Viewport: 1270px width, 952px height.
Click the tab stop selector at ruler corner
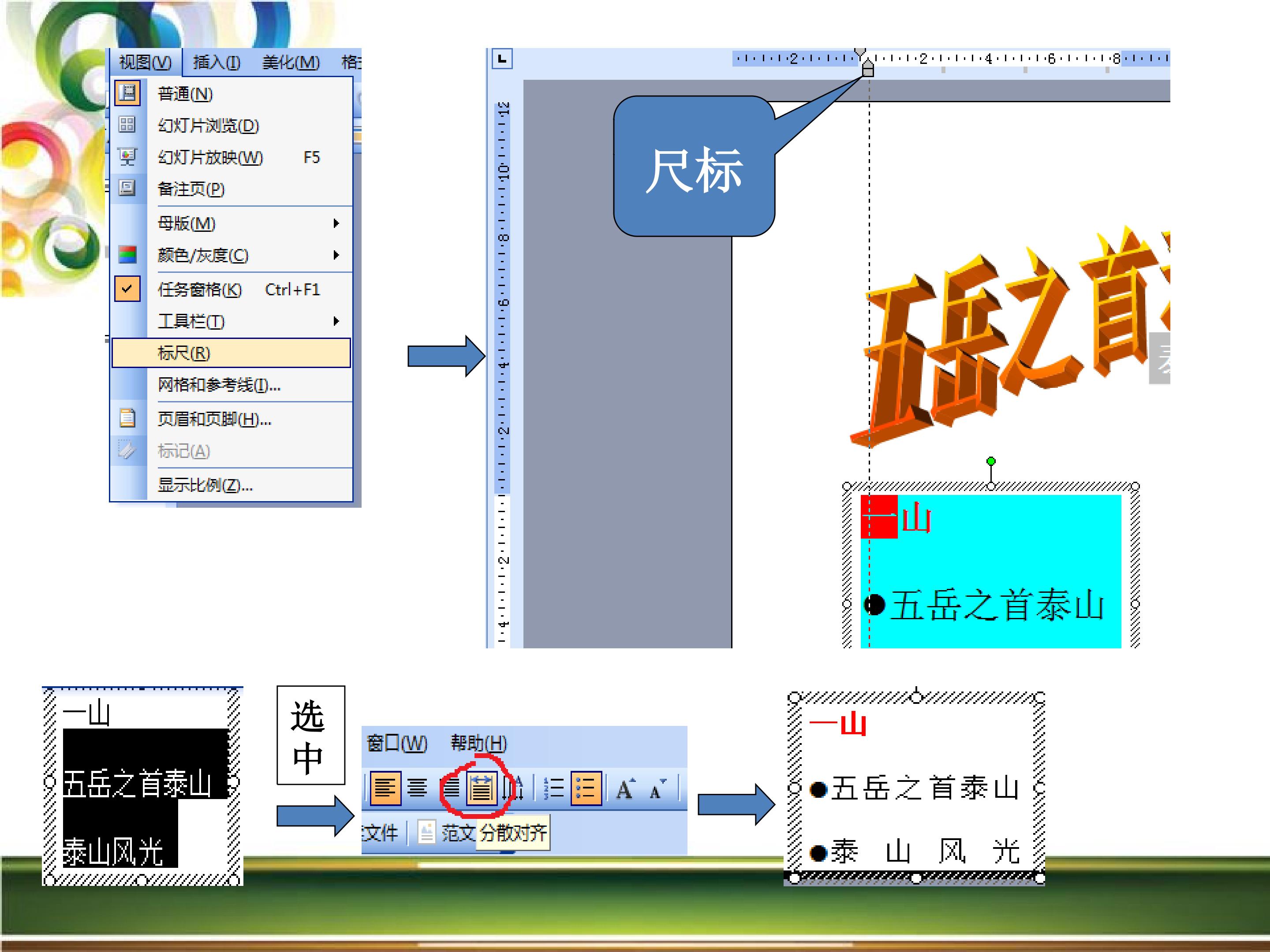pos(502,59)
